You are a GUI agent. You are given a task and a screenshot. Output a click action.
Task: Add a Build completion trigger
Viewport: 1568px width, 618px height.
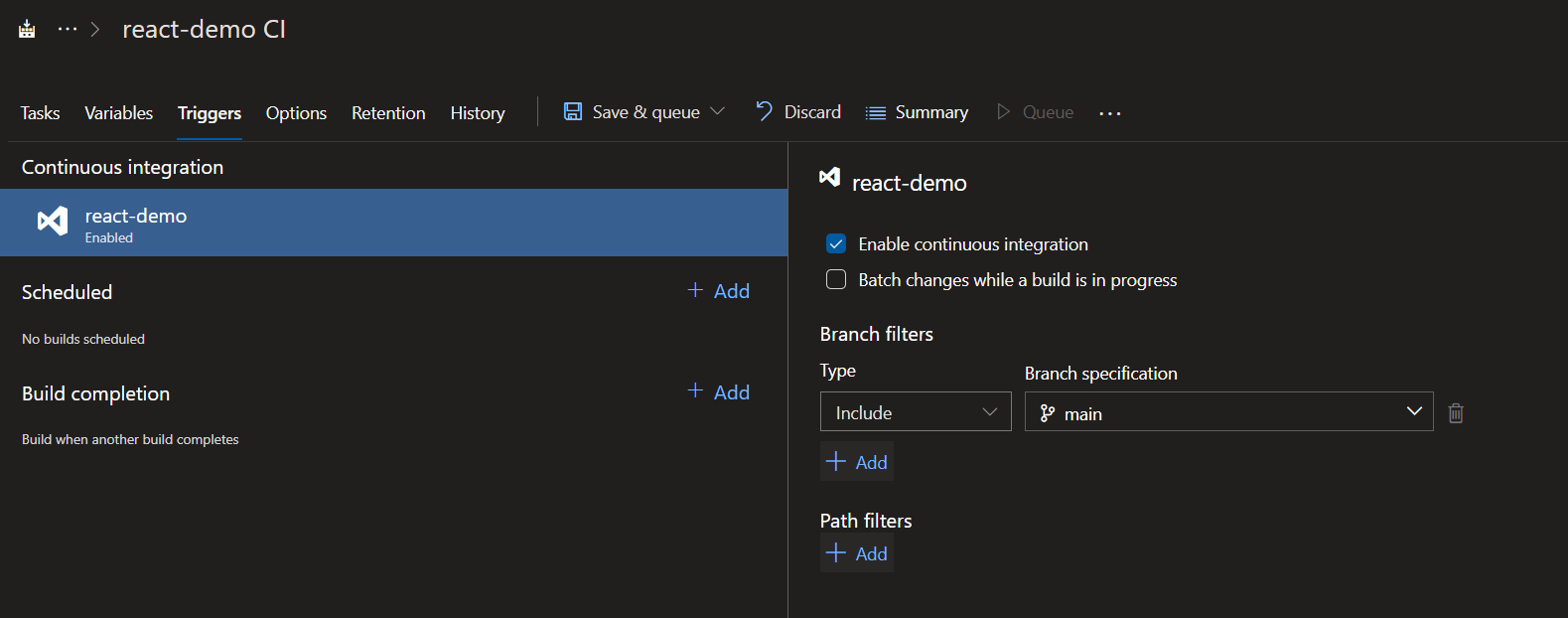719,392
